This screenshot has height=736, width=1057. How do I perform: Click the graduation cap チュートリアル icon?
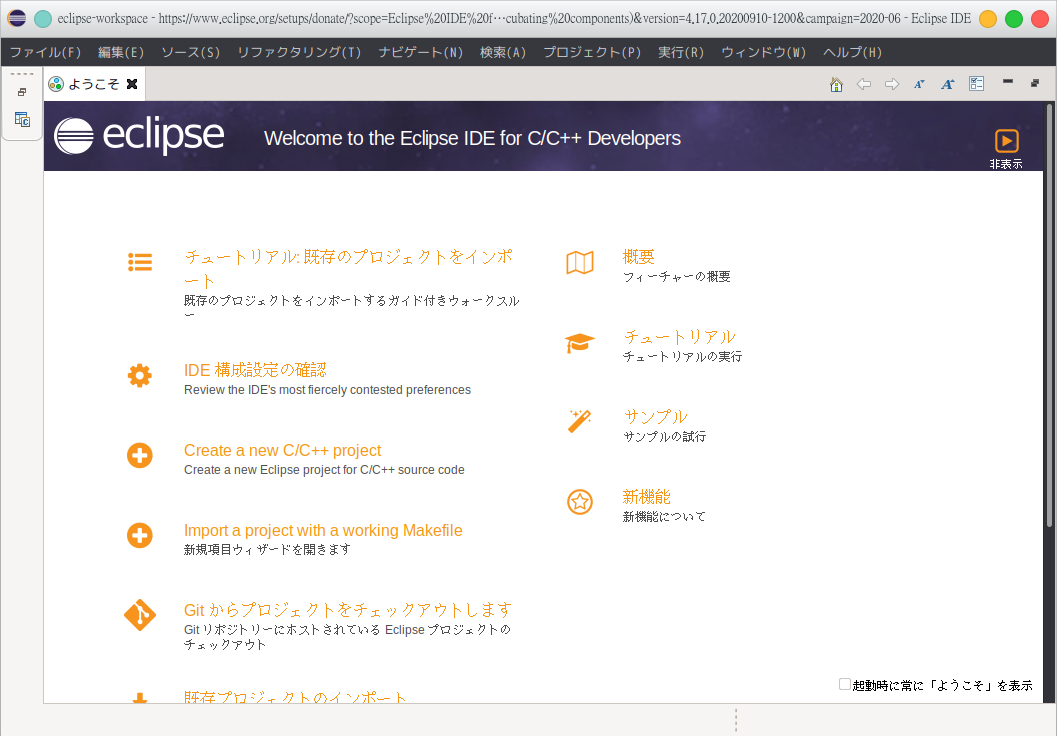pyautogui.click(x=580, y=343)
